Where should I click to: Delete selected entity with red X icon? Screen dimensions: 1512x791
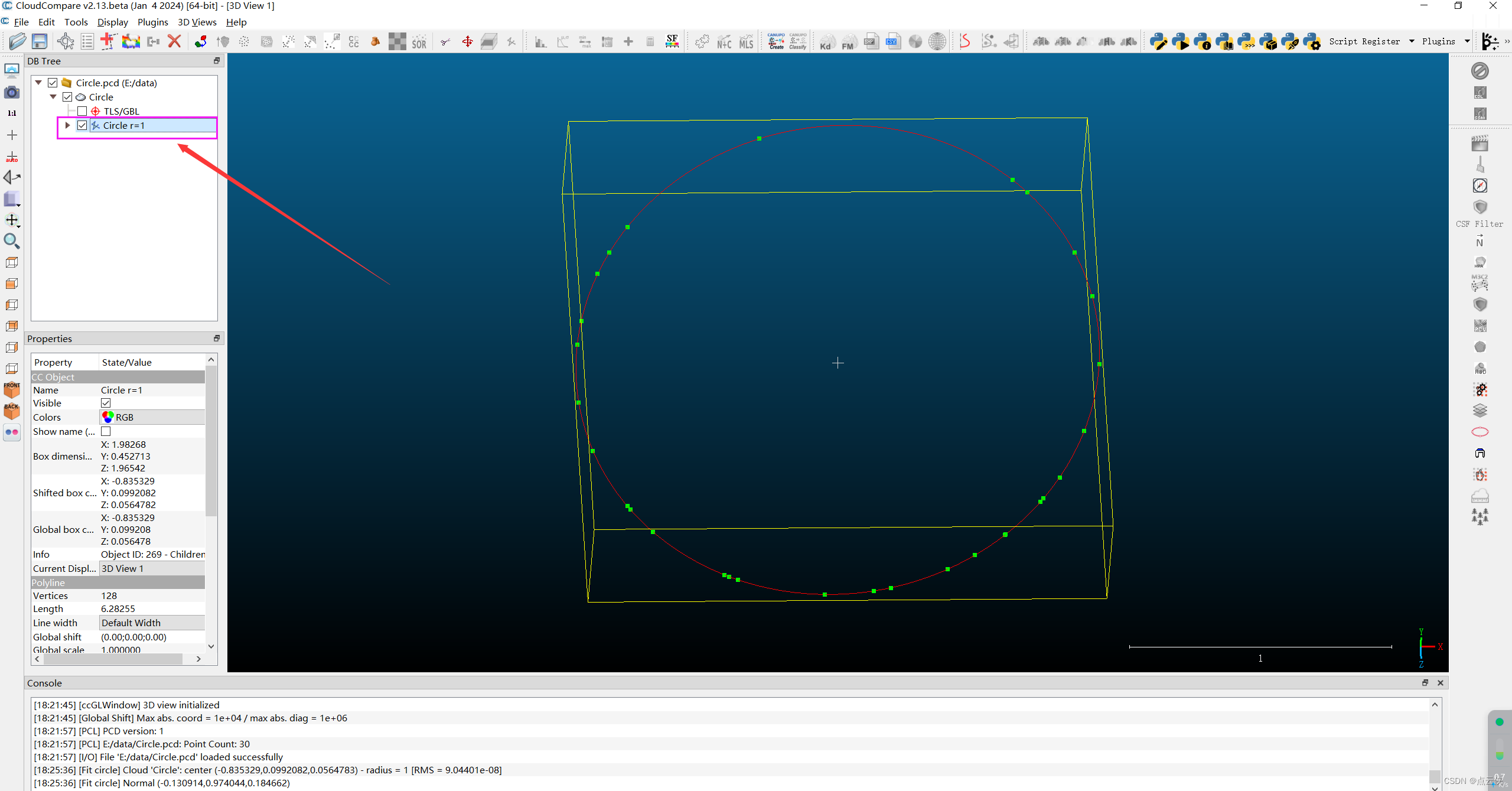click(174, 41)
